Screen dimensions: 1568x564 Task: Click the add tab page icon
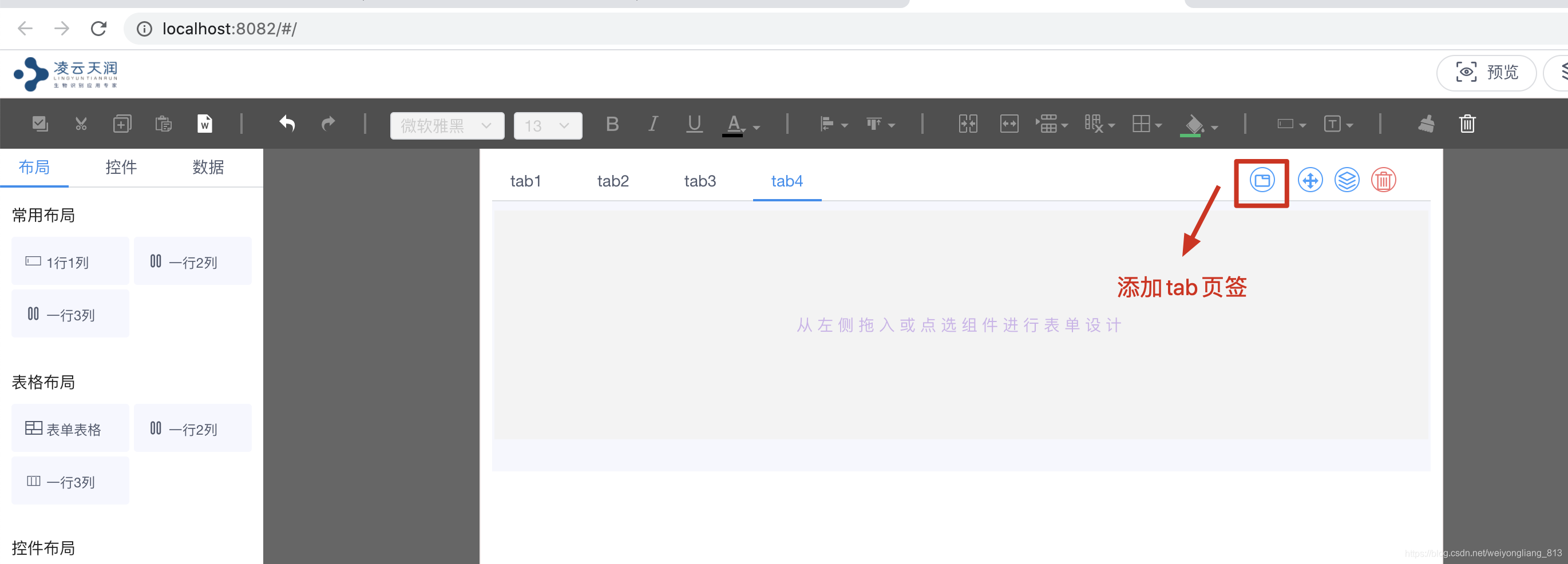pyautogui.click(x=1262, y=180)
